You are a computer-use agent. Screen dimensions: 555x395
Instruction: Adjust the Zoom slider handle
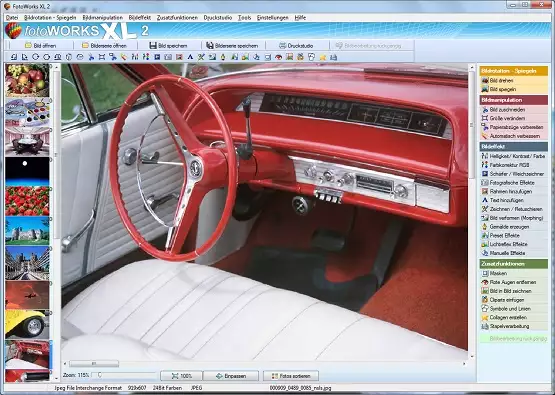(x=99, y=375)
